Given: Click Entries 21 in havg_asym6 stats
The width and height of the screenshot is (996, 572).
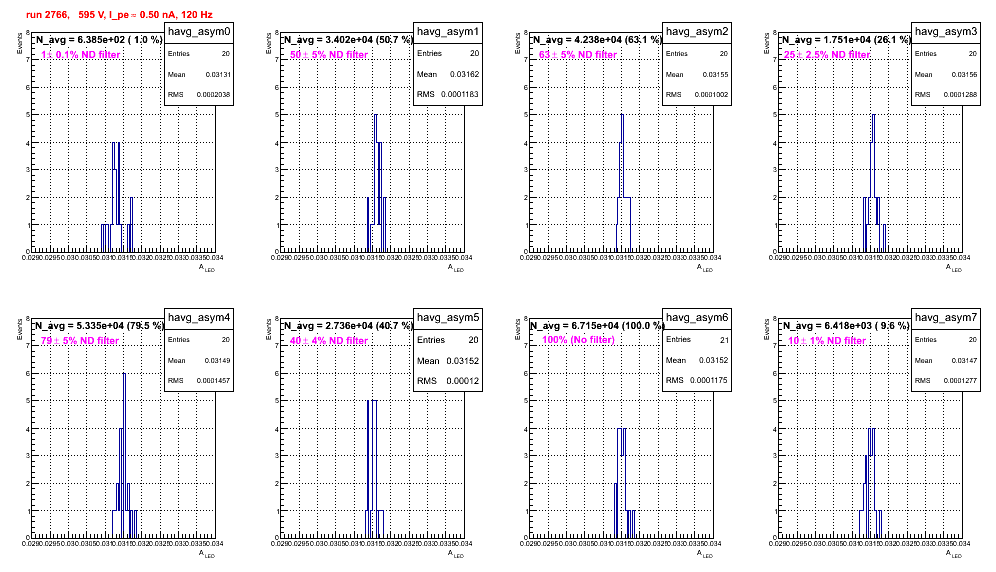Looking at the screenshot, I should click(x=697, y=339).
